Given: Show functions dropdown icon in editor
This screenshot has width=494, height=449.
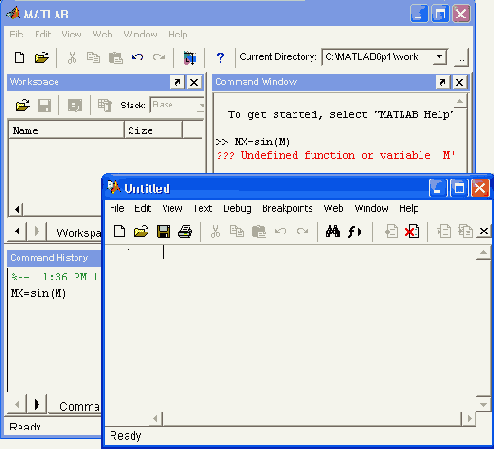Looking at the screenshot, I should coord(355,232).
